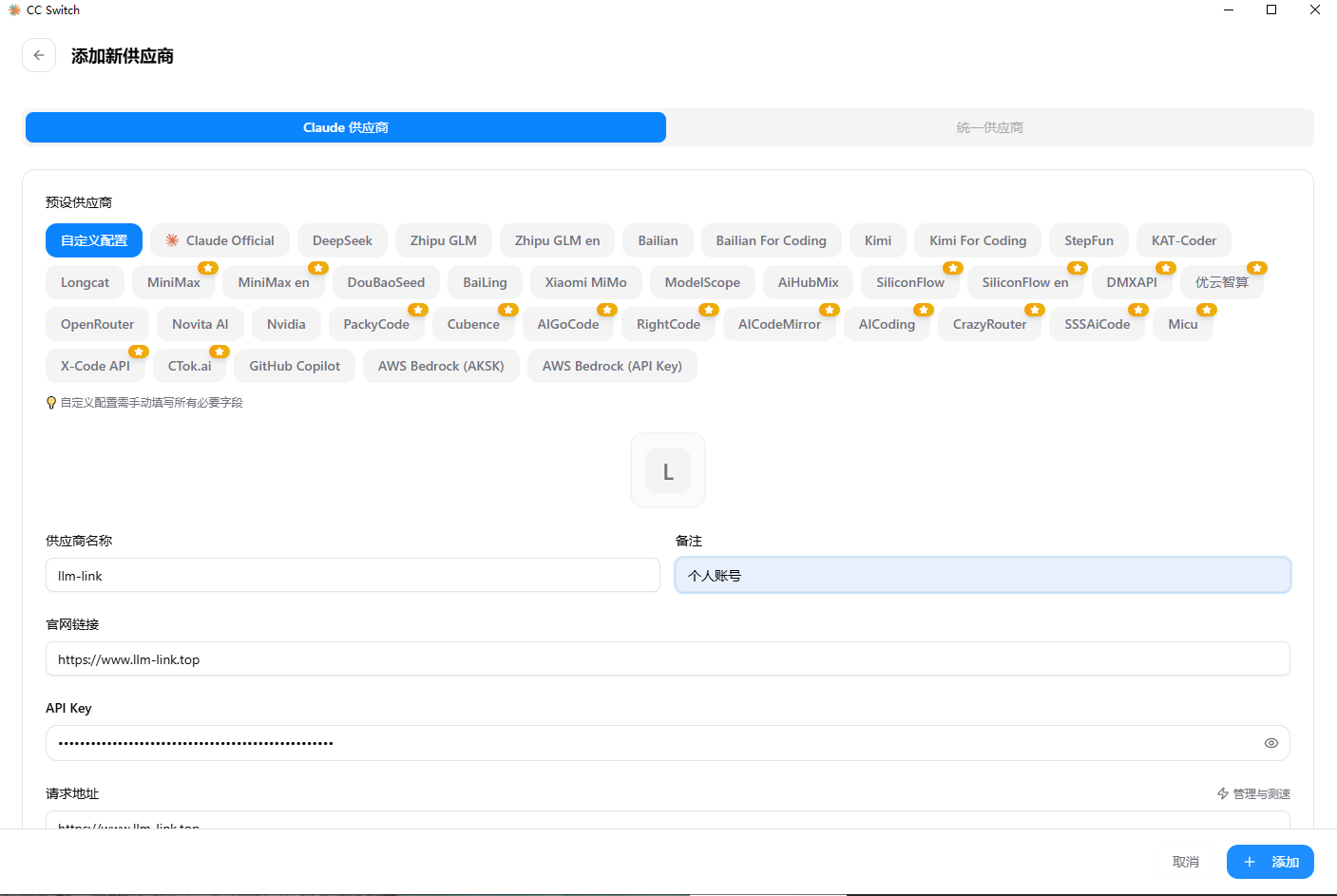
Task: Pick the CTok.ai preset
Action: pos(190,366)
